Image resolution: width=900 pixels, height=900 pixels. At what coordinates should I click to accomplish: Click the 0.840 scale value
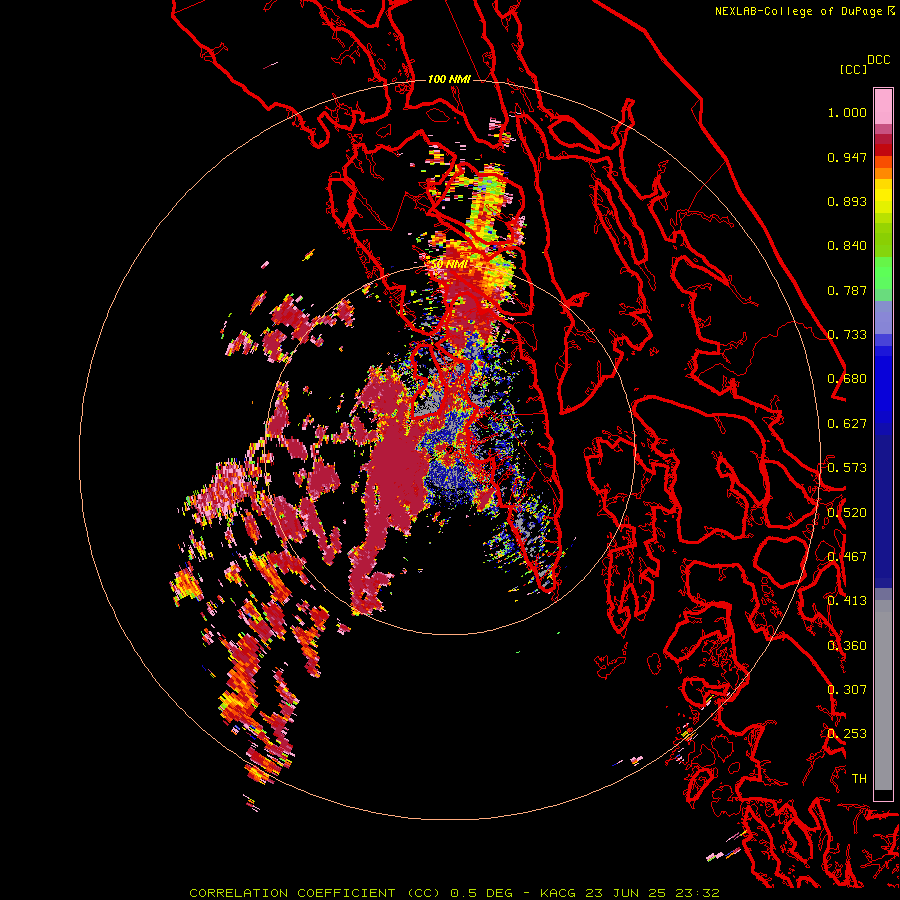[x=847, y=246]
